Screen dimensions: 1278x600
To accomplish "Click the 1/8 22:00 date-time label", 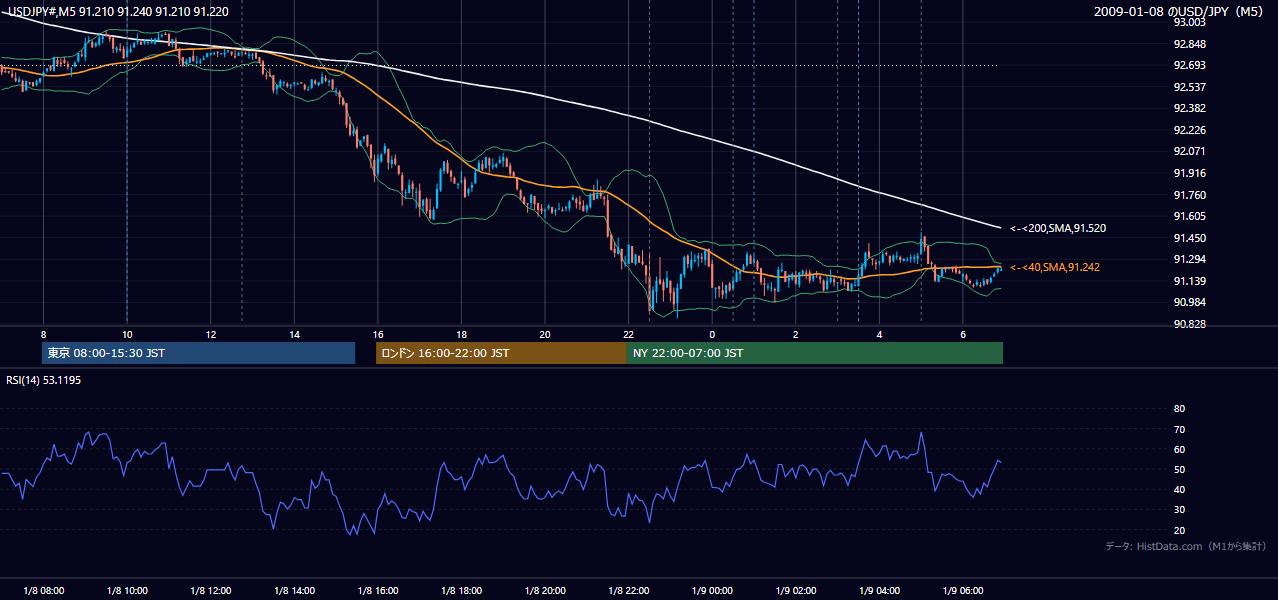I will click(628, 591).
